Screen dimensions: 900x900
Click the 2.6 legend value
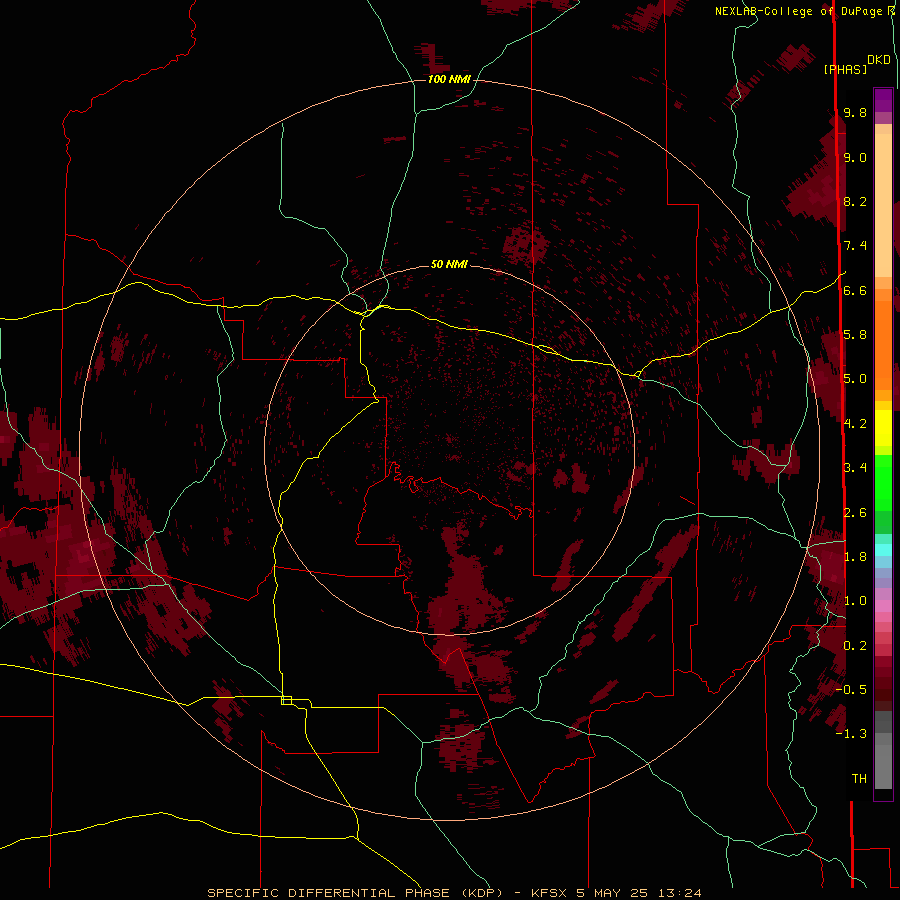[x=855, y=513]
